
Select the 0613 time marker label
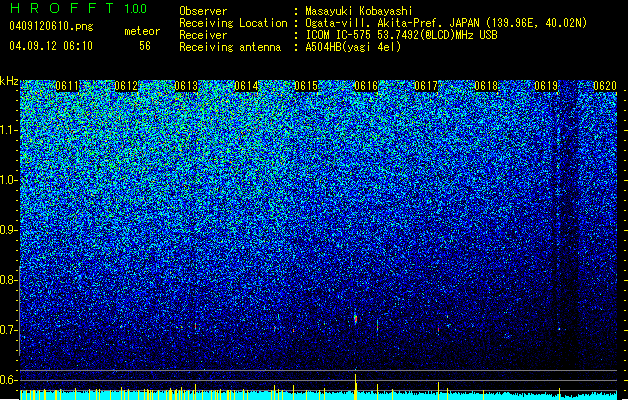(x=186, y=86)
